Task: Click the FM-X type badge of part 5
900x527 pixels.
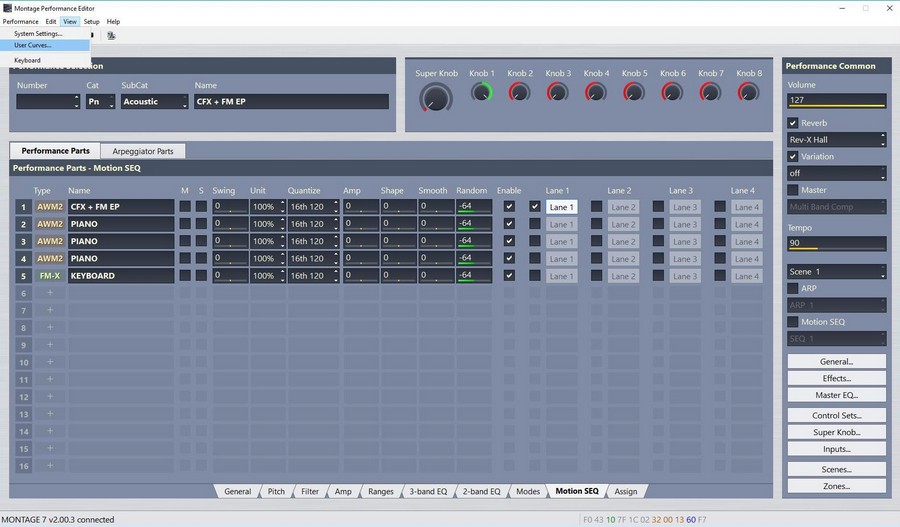Action: (50, 276)
